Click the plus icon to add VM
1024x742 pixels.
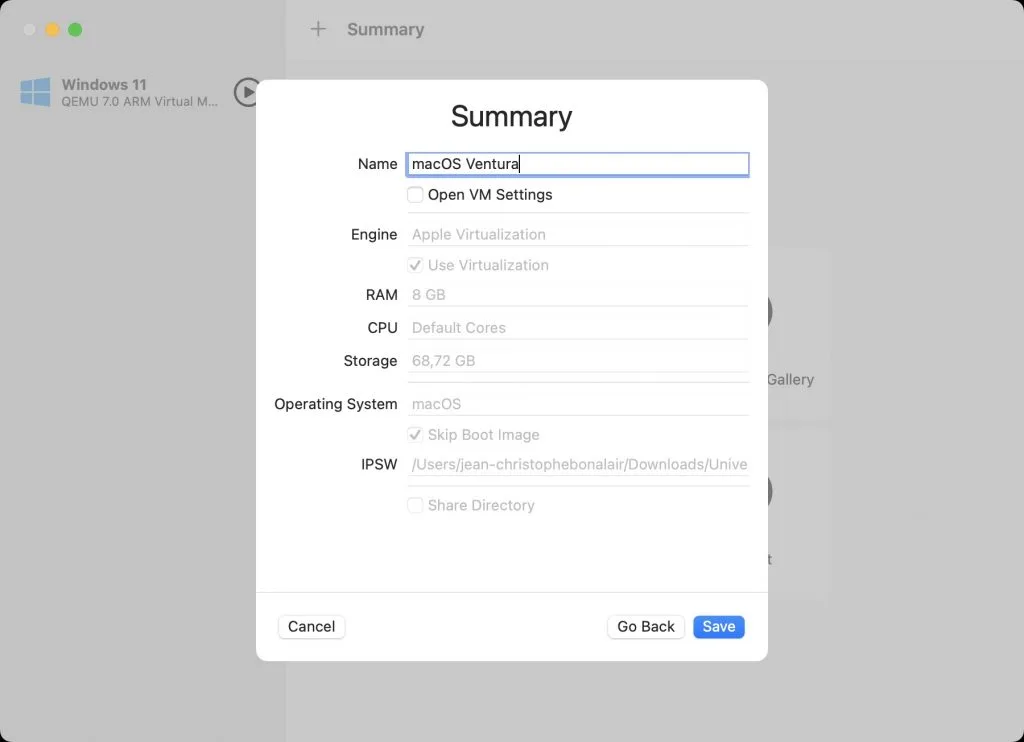318,29
